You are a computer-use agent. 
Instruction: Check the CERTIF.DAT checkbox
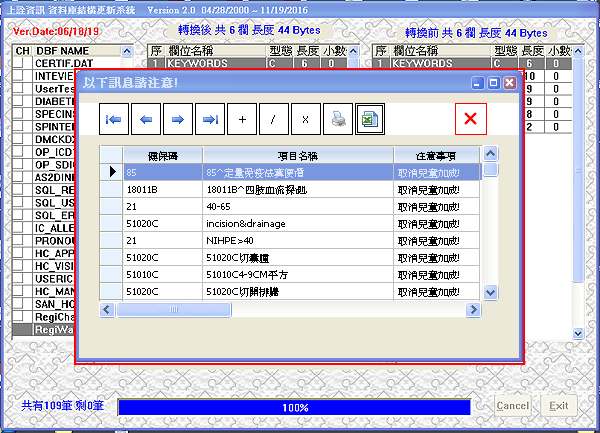[20, 64]
